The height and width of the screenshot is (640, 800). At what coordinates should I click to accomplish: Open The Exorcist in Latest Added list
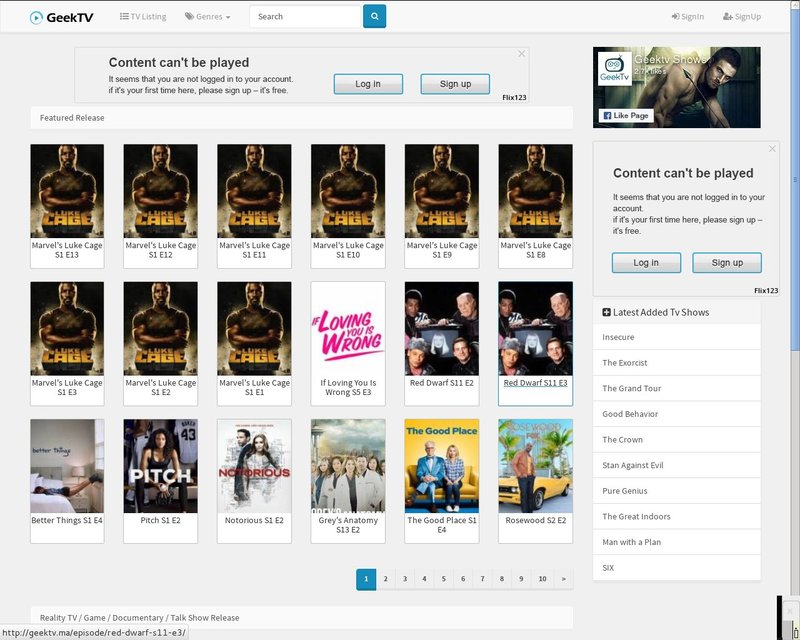point(677,363)
